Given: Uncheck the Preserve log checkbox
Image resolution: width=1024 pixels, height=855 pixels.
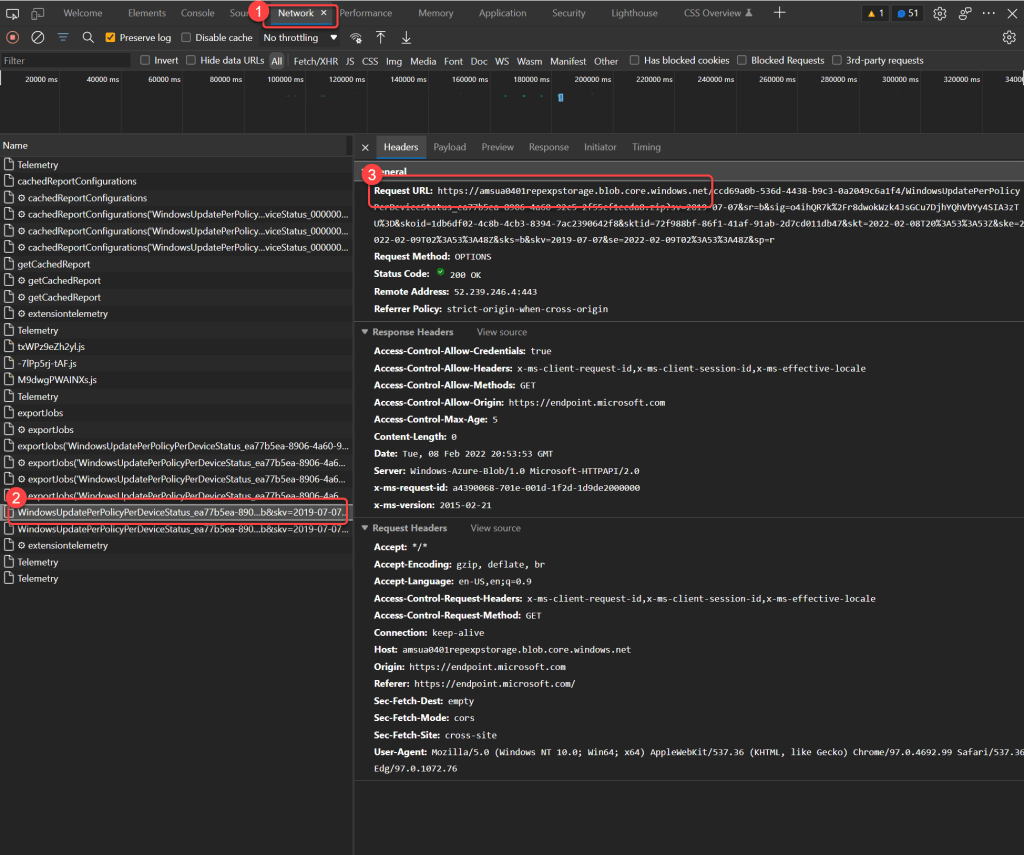Looking at the screenshot, I should (x=111, y=37).
